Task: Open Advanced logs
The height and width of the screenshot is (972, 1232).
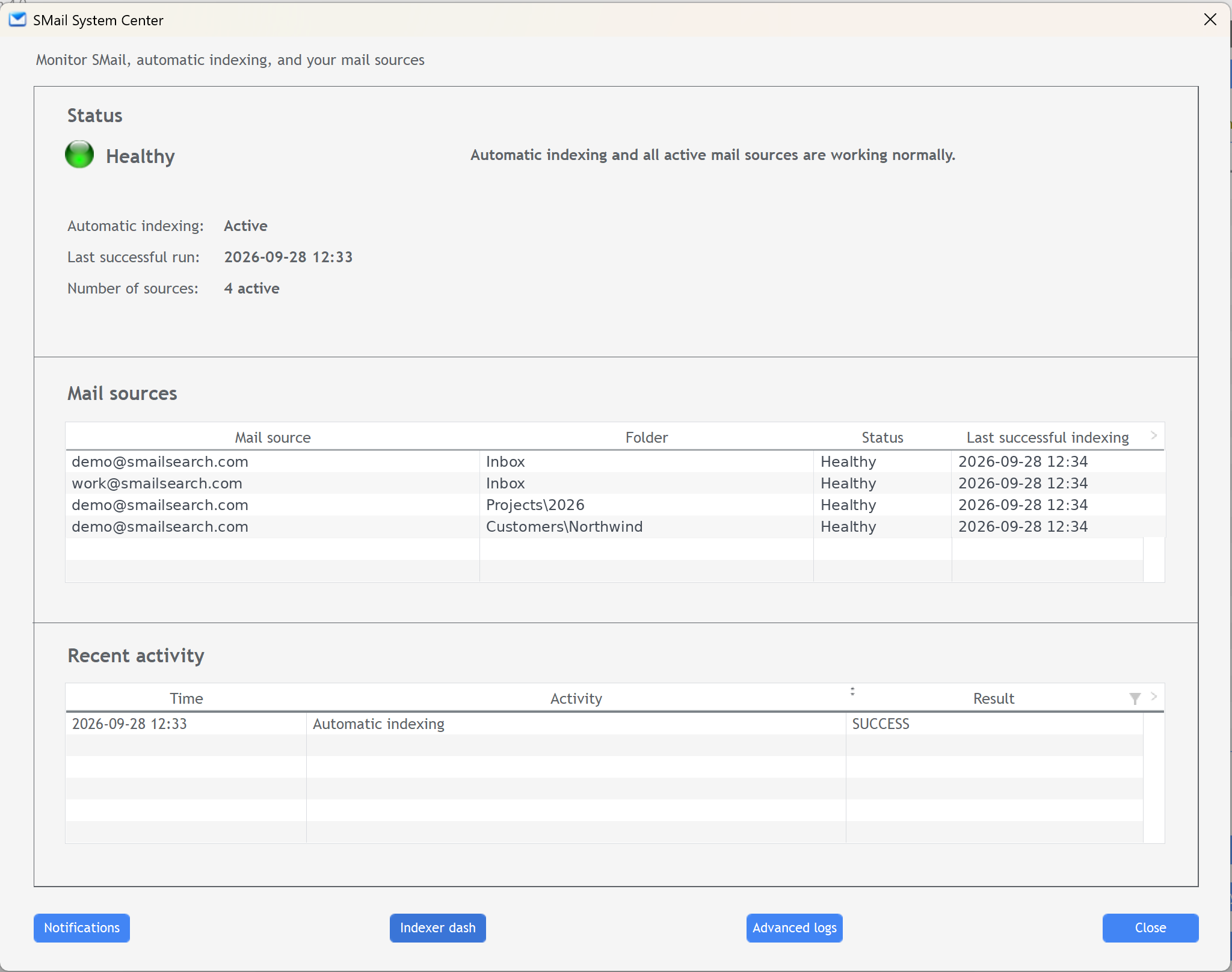Action: [795, 927]
